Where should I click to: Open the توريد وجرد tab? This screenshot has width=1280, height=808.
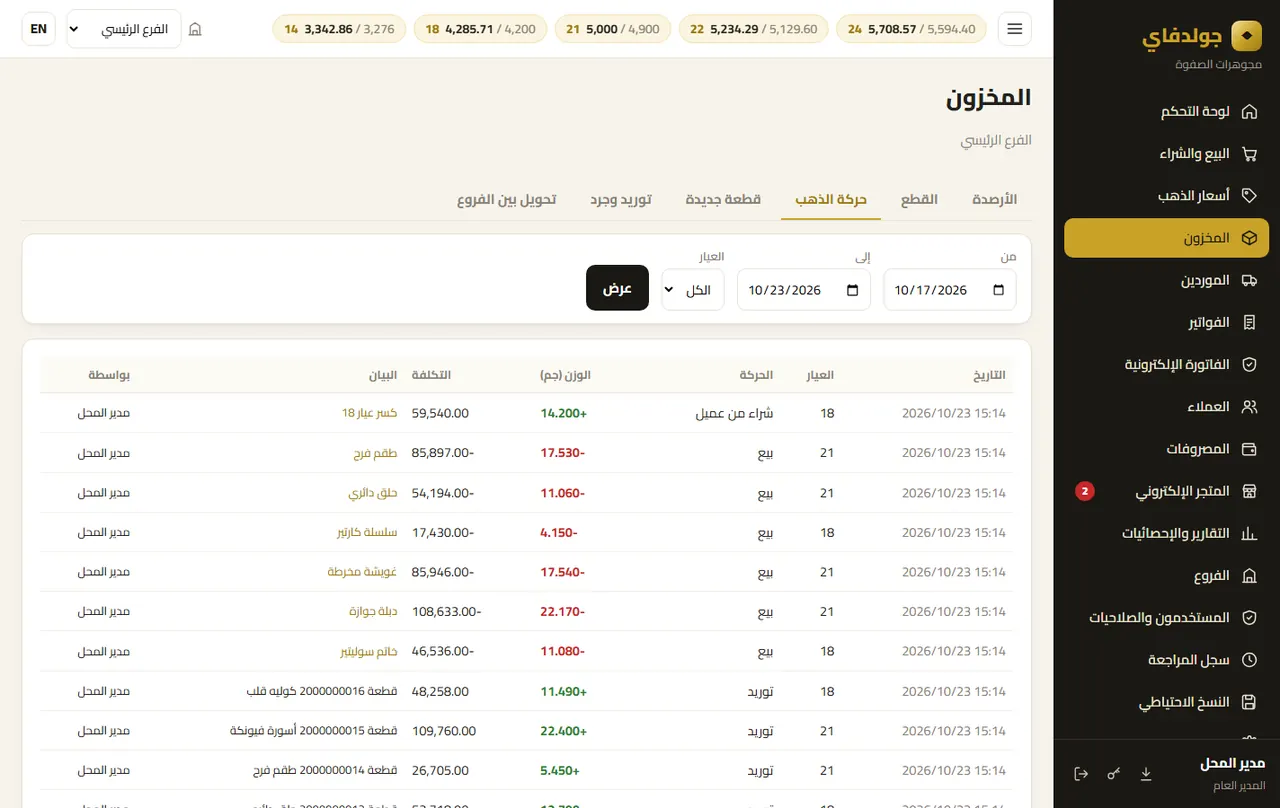point(620,199)
